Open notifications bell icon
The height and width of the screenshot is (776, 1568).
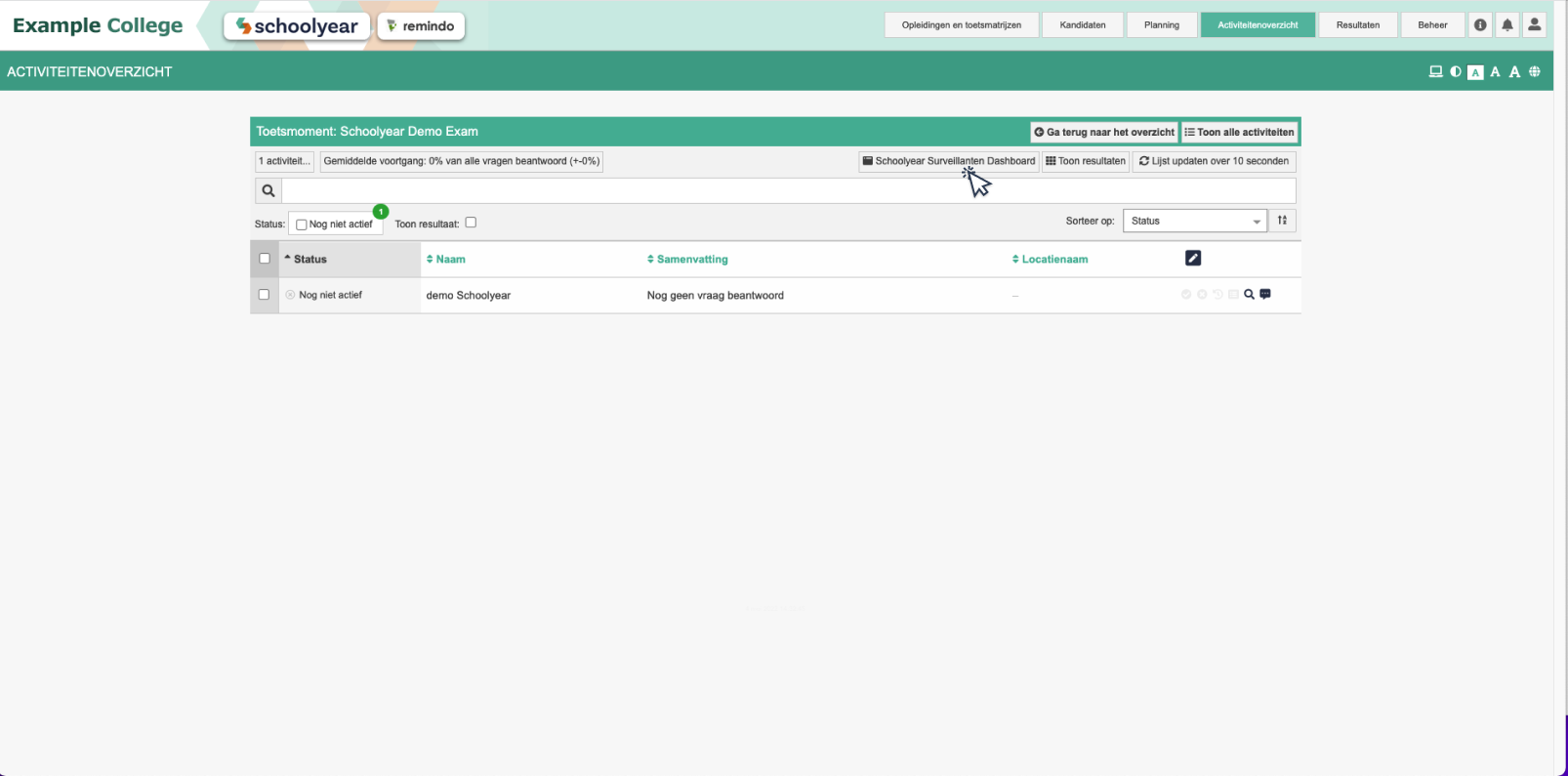coord(1507,25)
